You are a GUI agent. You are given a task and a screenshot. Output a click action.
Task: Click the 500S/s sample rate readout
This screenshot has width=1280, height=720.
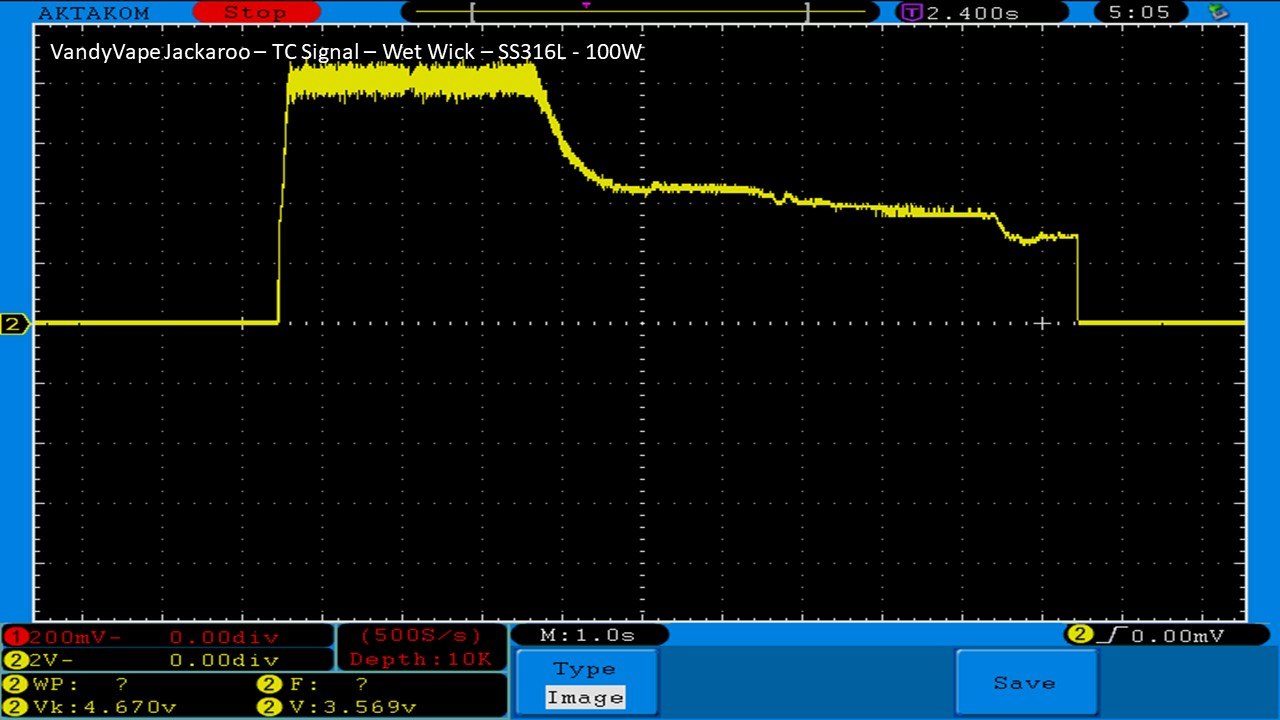(422, 635)
